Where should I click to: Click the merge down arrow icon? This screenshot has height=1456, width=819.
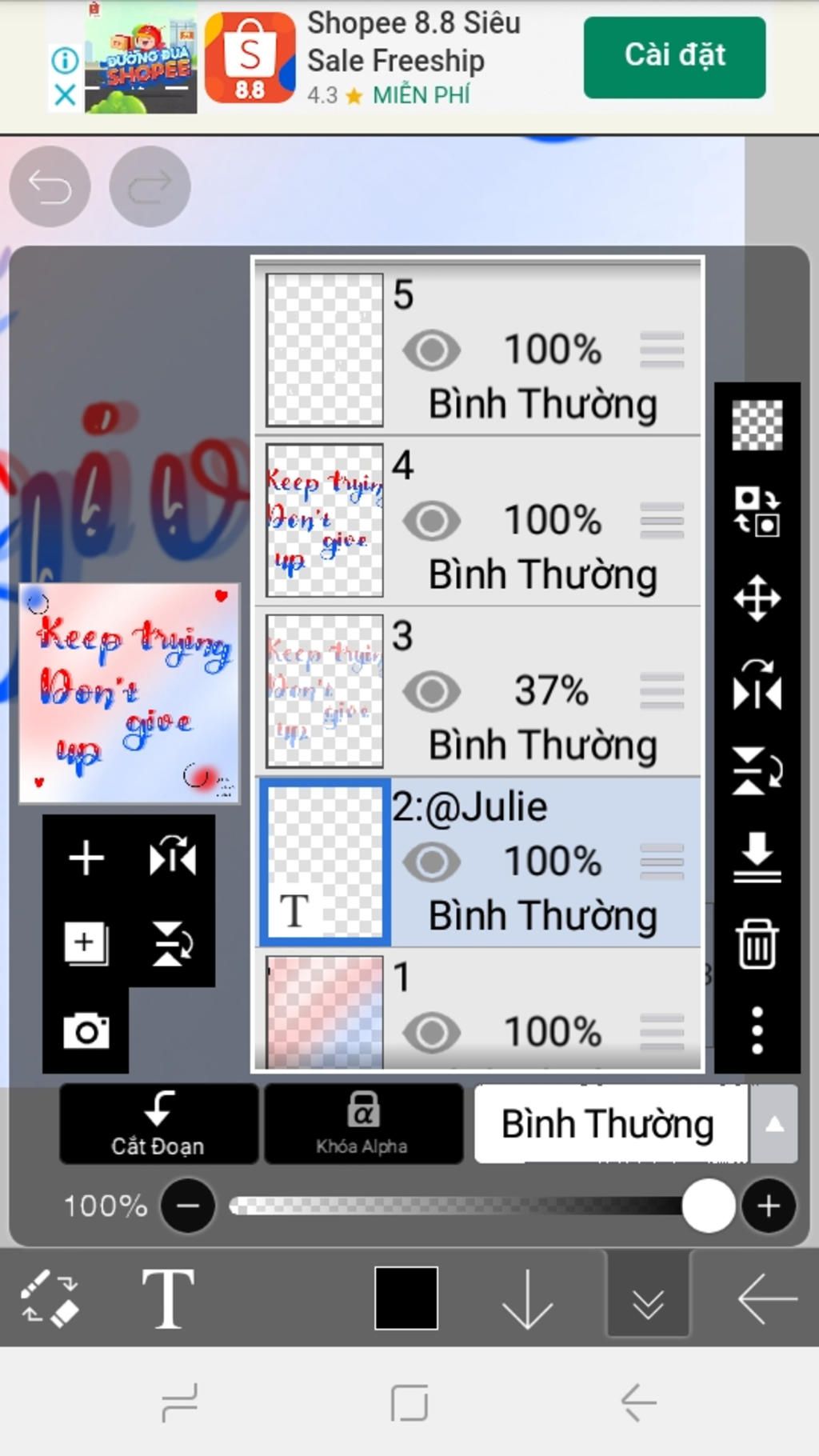tap(757, 857)
